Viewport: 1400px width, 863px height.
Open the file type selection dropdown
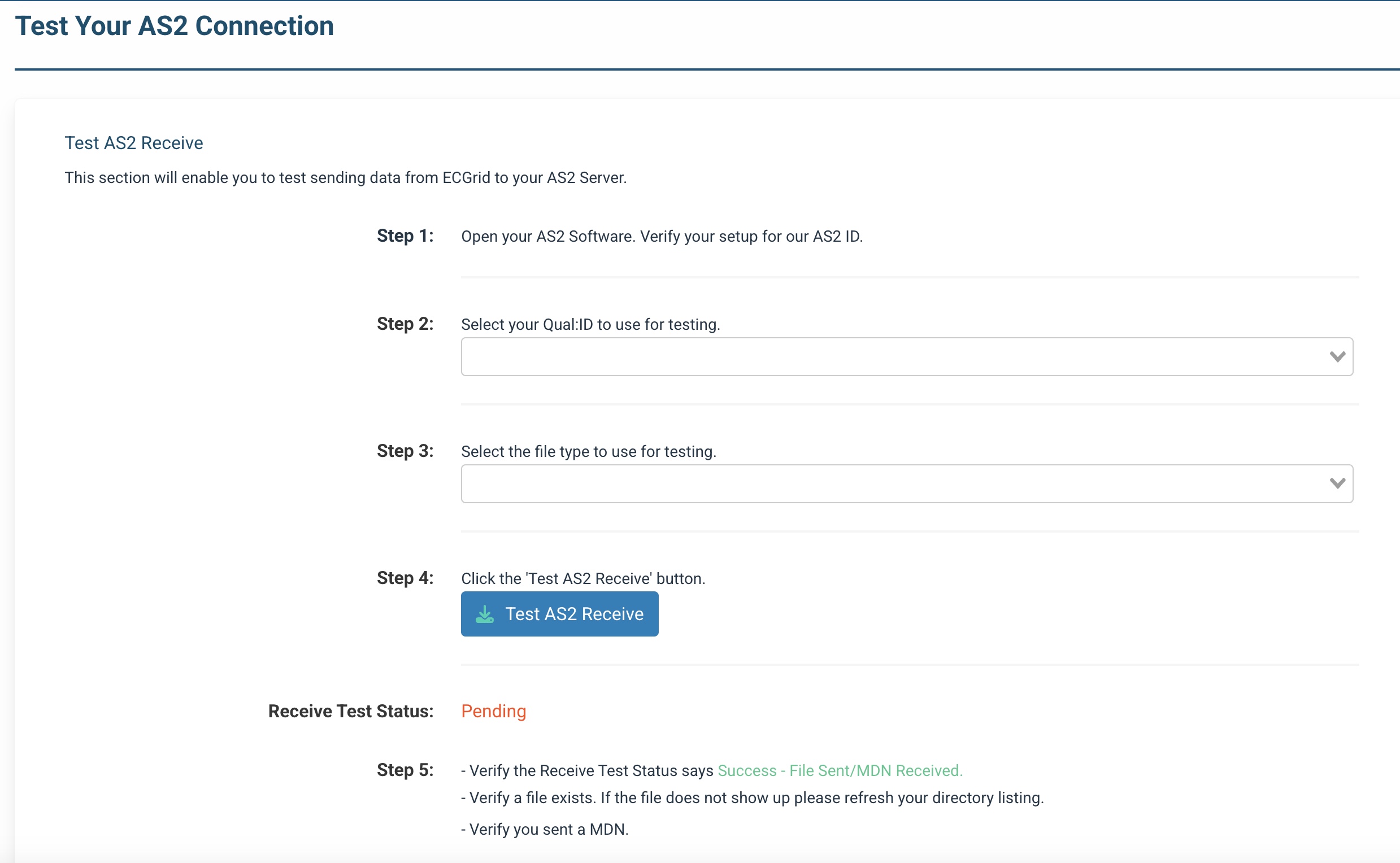pos(907,483)
